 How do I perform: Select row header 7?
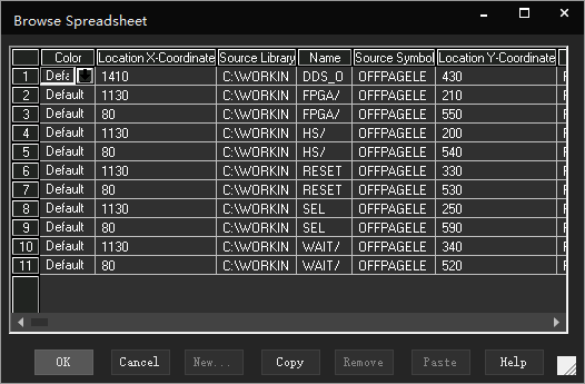(x=25, y=190)
